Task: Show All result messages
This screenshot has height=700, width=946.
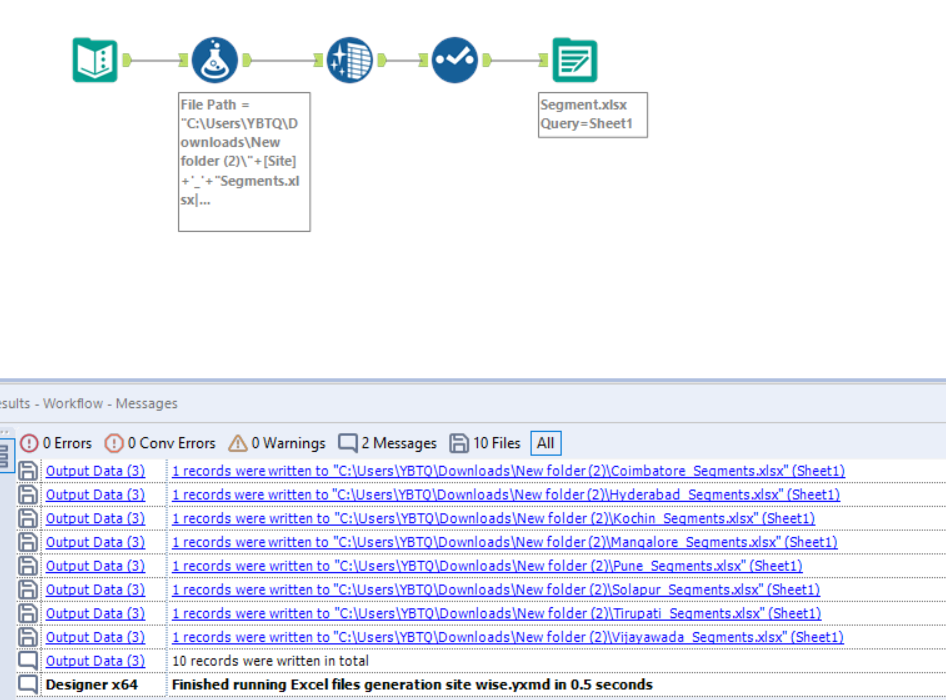Action: 545,443
